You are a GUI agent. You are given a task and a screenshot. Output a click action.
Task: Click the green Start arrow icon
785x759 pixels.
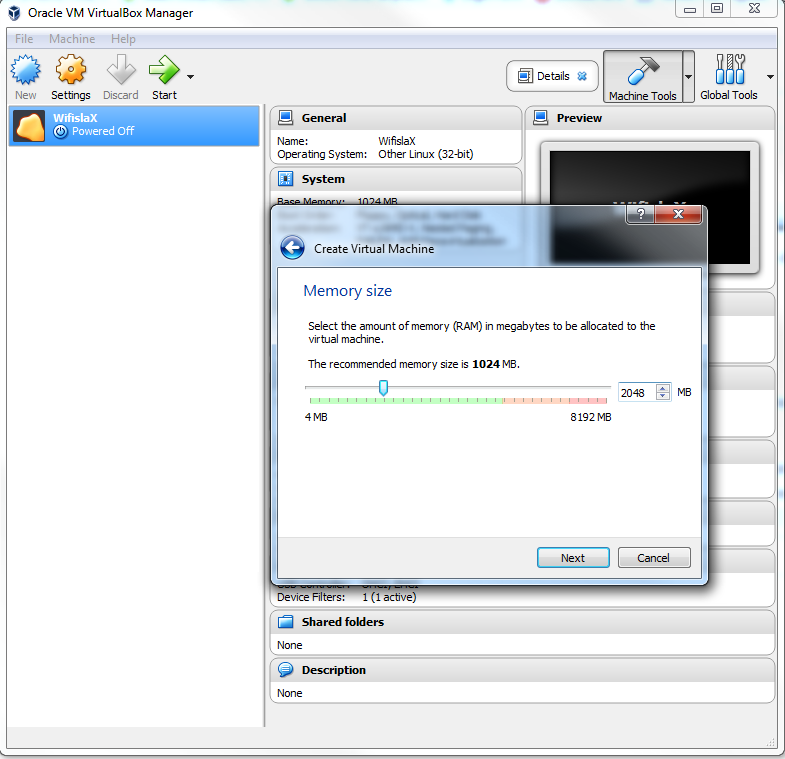(164, 70)
